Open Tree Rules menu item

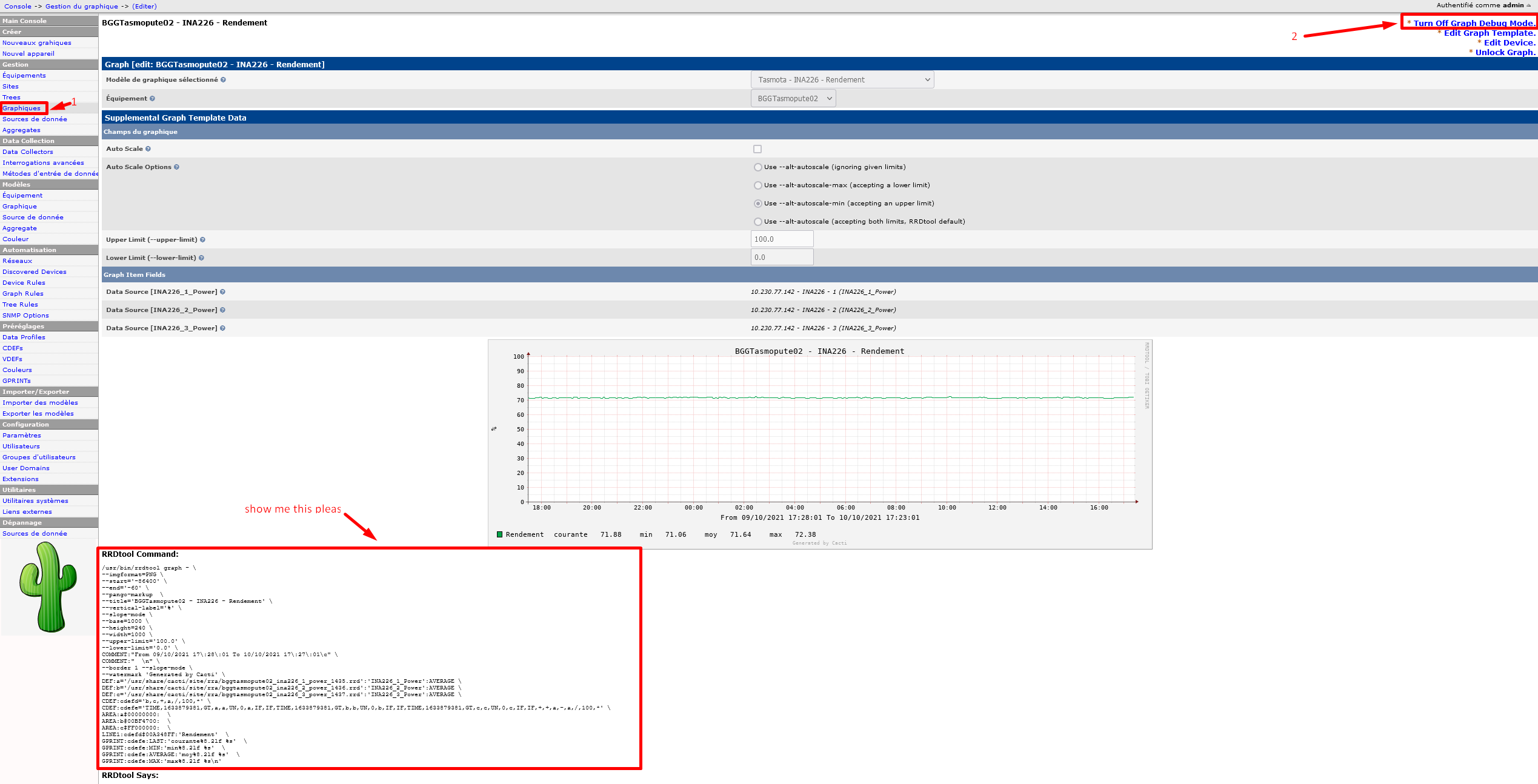[x=20, y=305]
